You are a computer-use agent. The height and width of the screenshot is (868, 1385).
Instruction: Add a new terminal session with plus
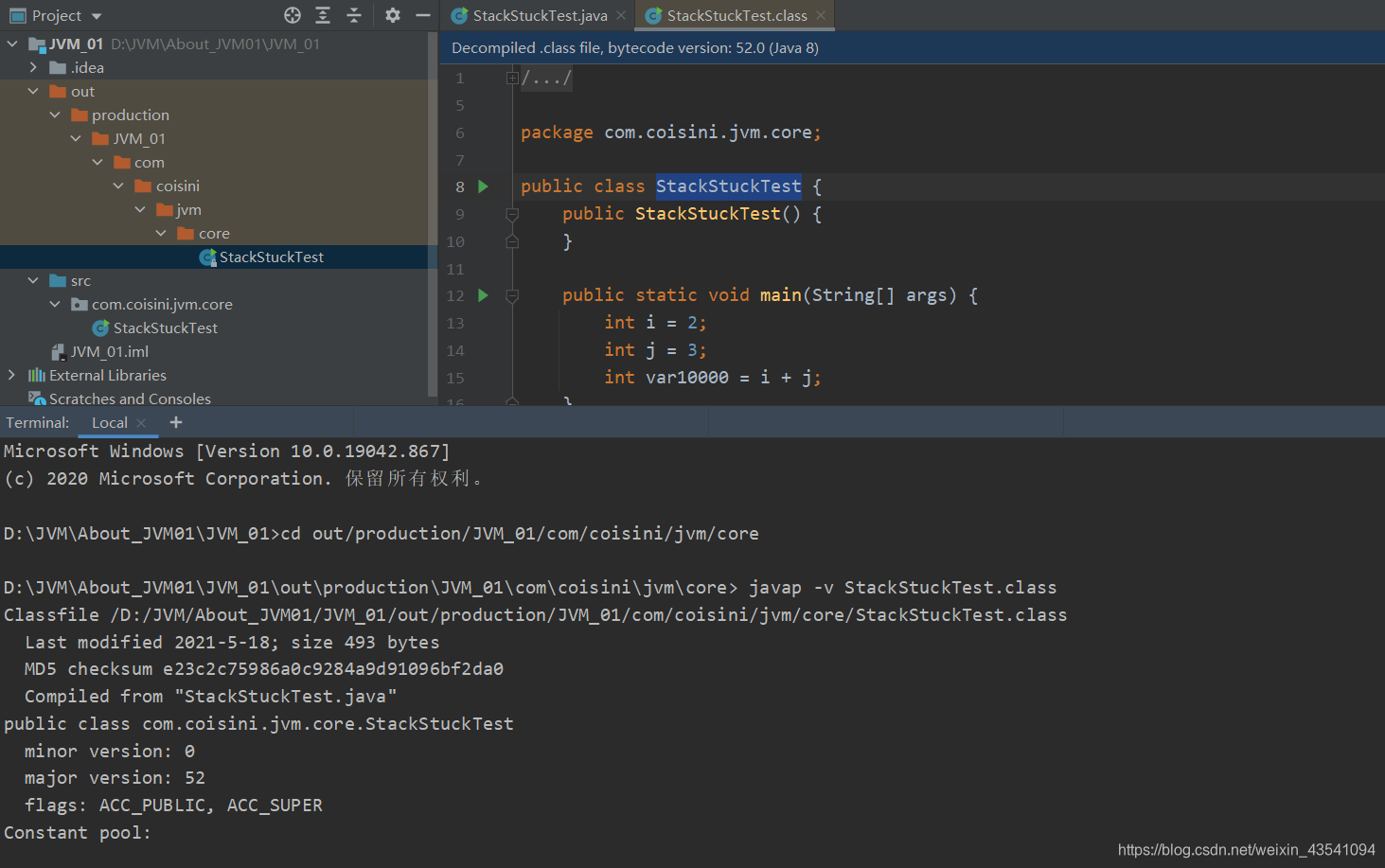point(176,422)
